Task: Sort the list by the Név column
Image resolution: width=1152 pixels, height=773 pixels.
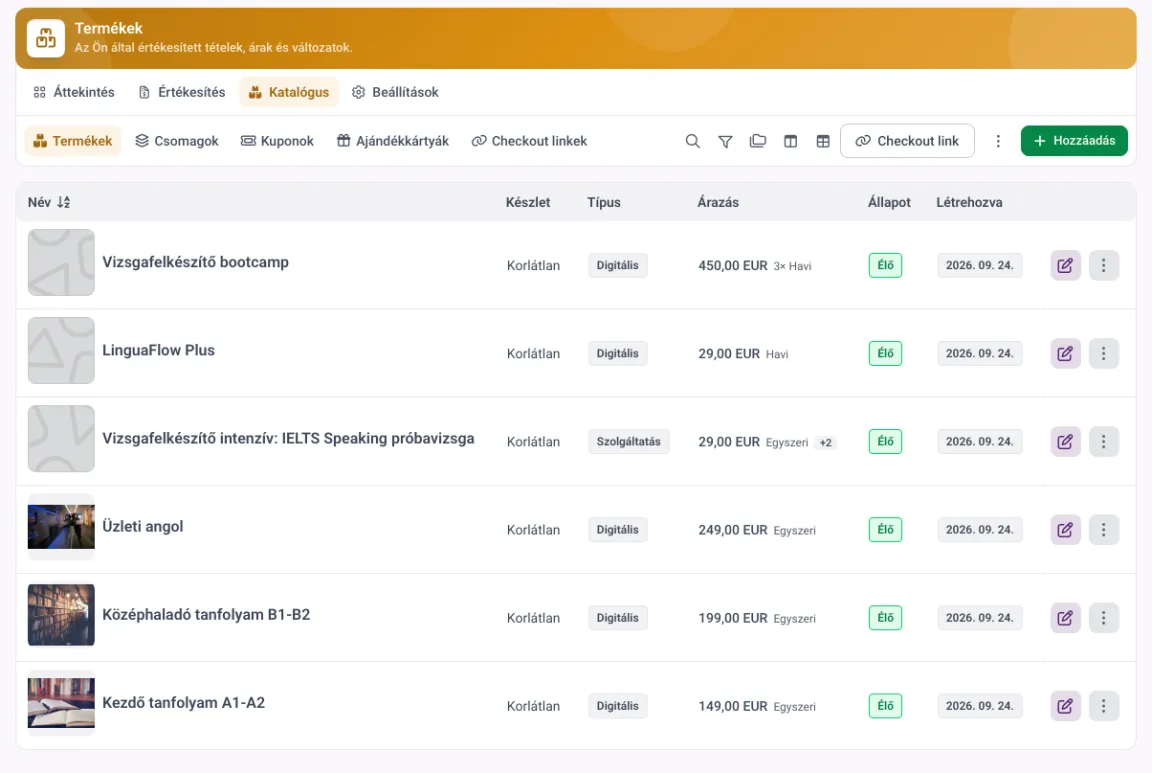Action: coord(49,202)
